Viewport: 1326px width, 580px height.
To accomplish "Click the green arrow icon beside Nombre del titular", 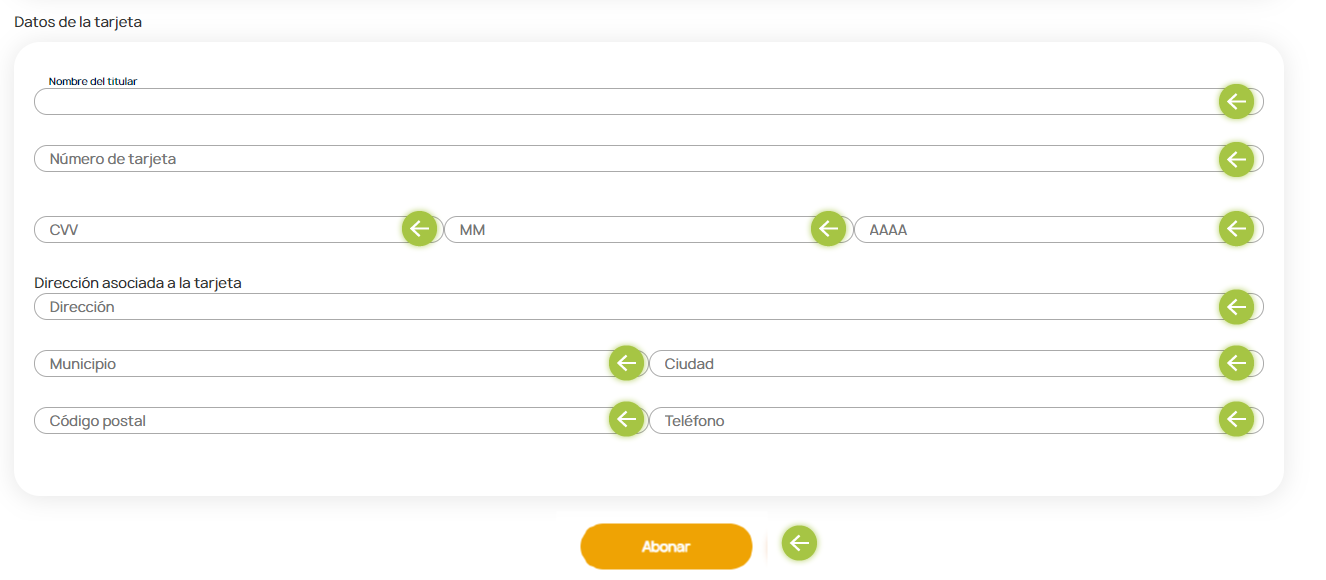I will 1237,102.
